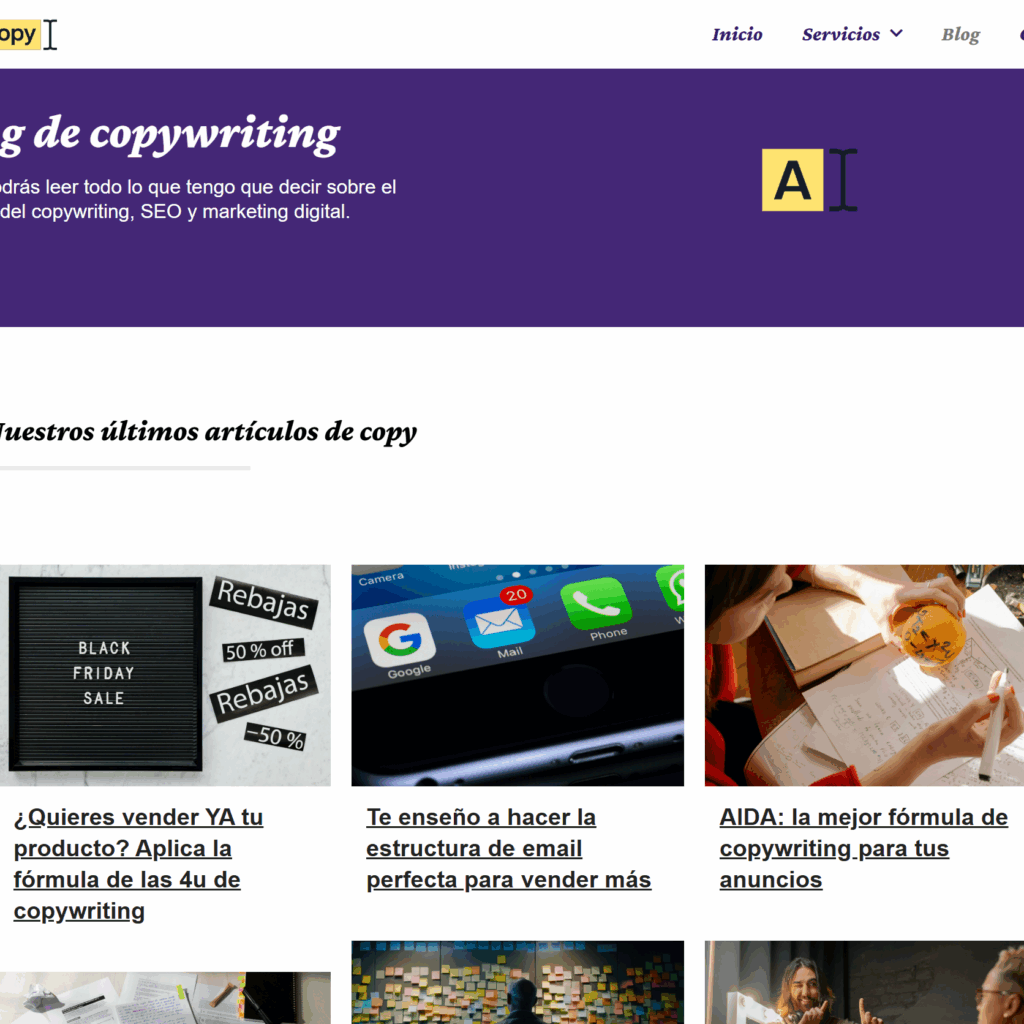Open the AIDA copywriting formula article link
This screenshot has width=1024, height=1024.
pos(863,848)
